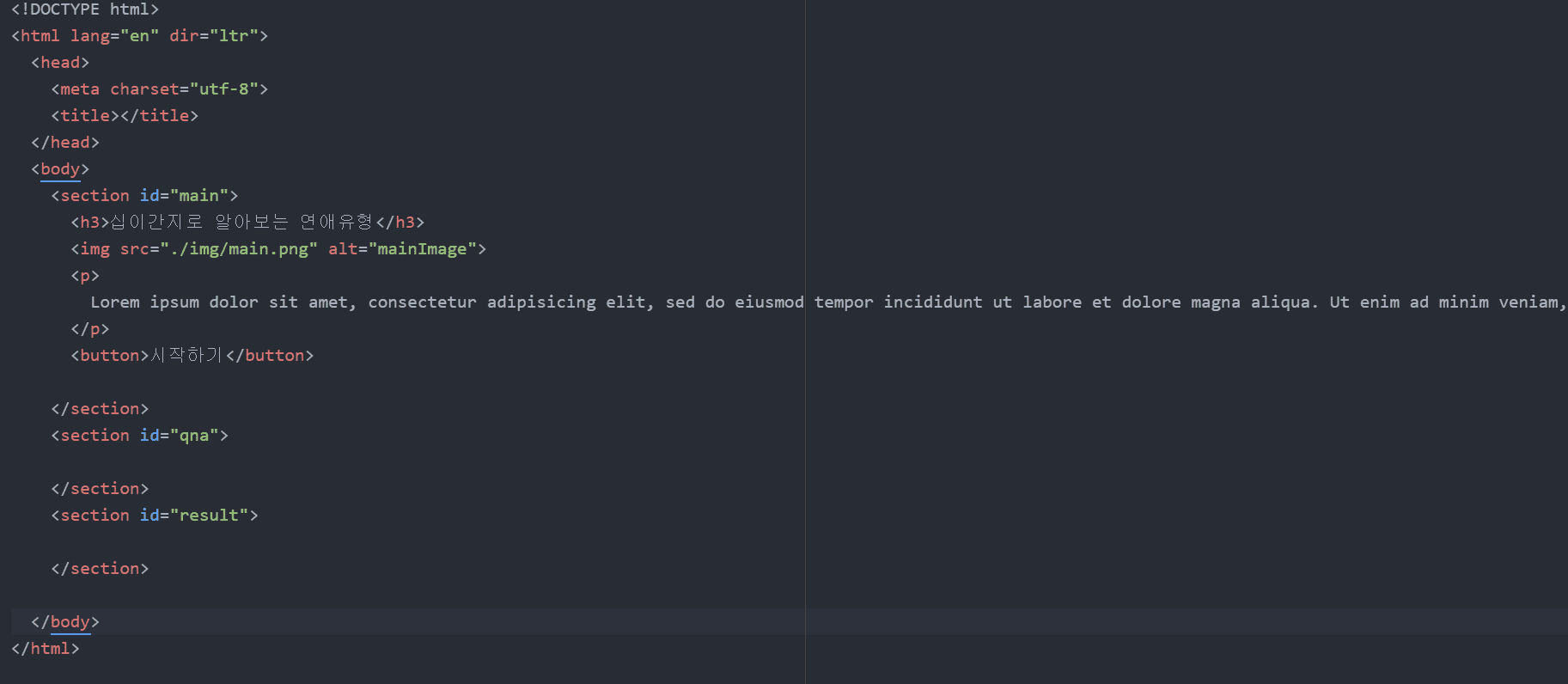Screen dimensions: 1568x684
Task: Click the opening head tag
Action: [x=60, y=63]
